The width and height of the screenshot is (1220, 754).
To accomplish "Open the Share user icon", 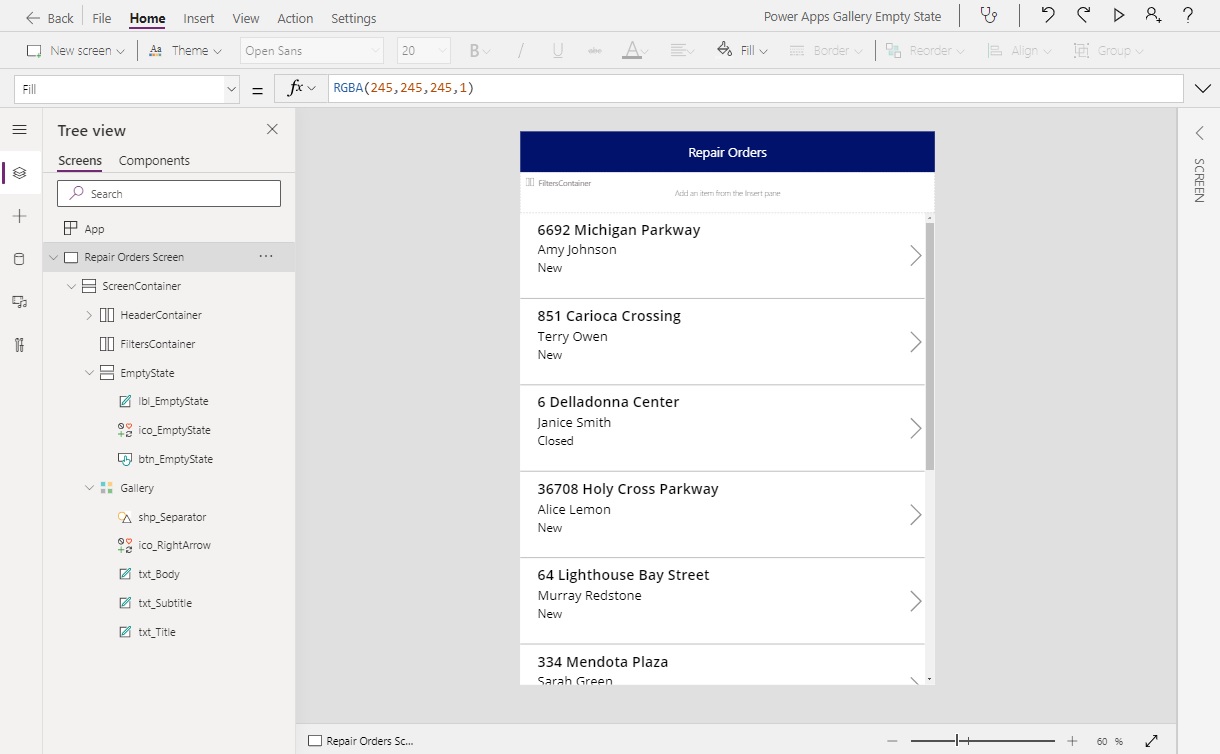I will (x=1153, y=16).
